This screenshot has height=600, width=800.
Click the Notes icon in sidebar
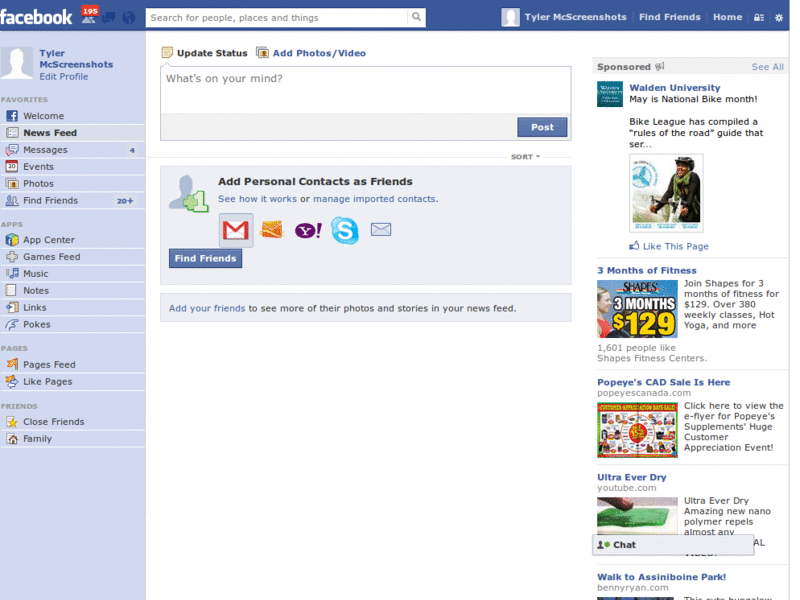(11, 290)
